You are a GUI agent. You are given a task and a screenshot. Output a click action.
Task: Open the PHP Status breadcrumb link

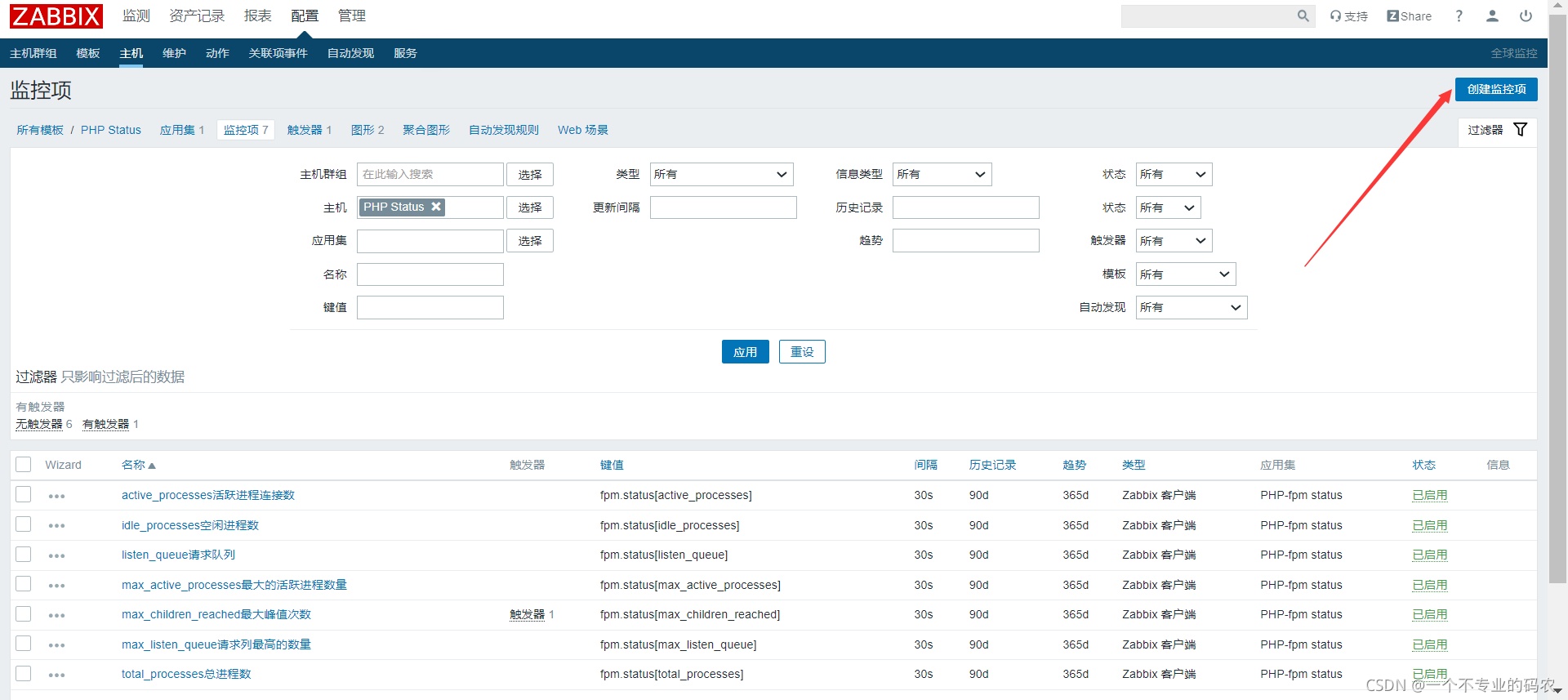[x=111, y=130]
